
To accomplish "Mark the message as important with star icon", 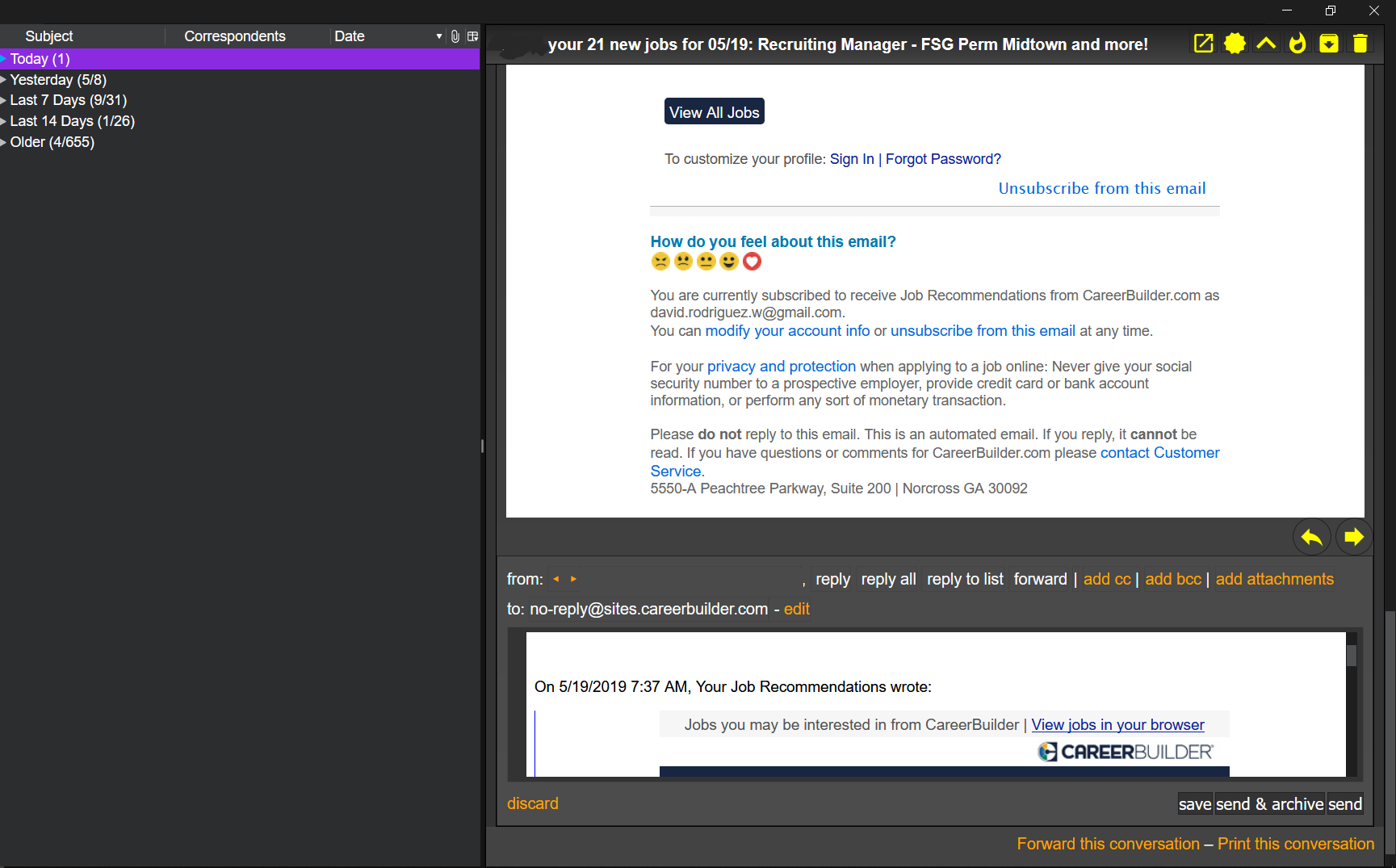I will click(1235, 44).
